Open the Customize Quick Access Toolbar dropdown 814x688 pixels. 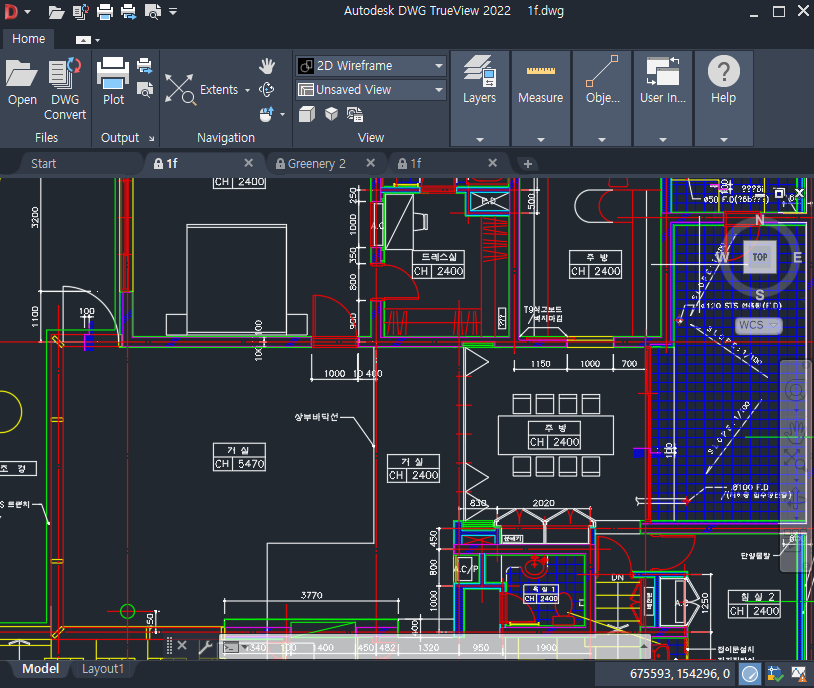(x=173, y=11)
